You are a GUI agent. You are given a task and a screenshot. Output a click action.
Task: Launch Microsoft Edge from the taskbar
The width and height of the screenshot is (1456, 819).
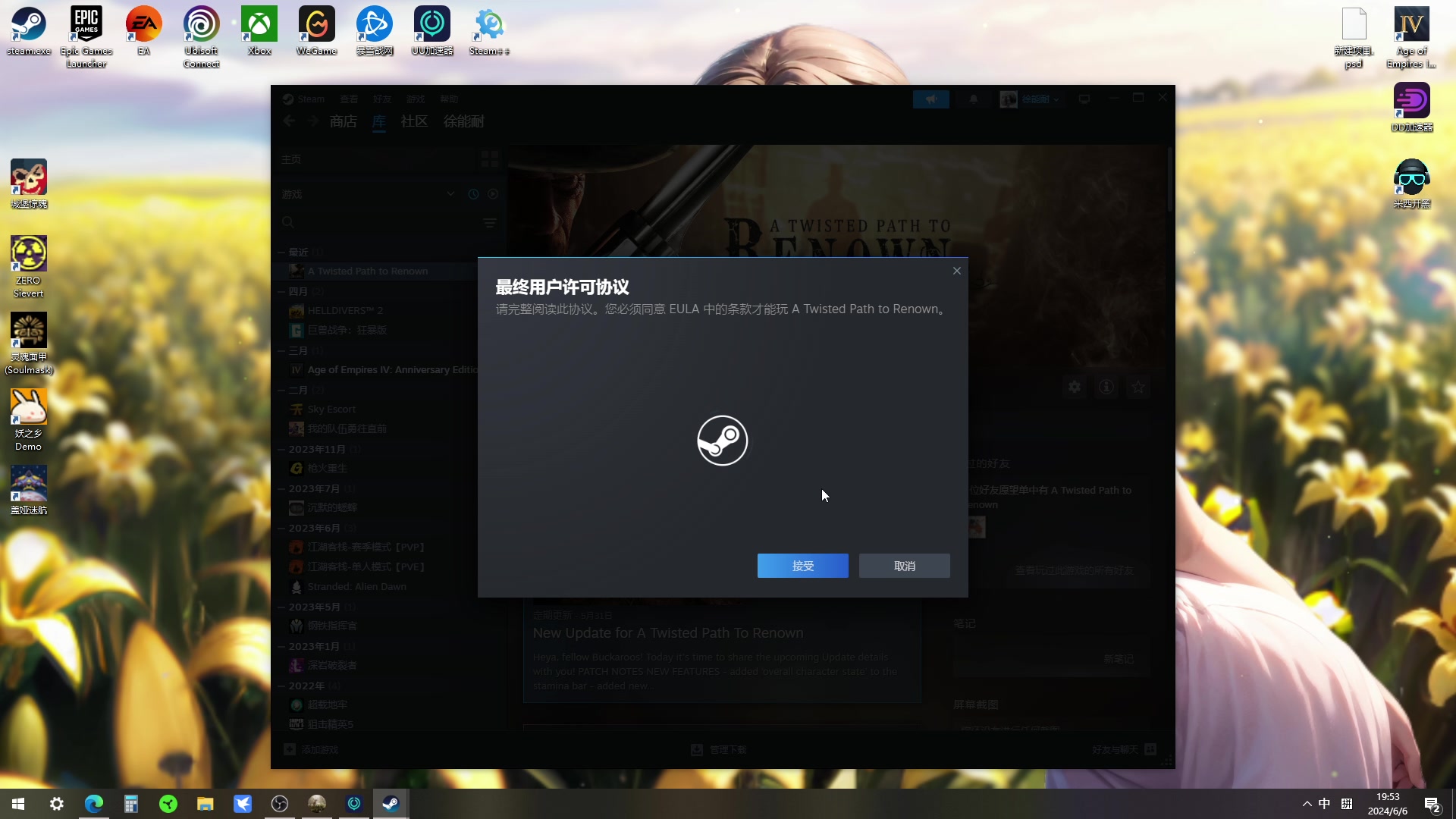[x=94, y=804]
